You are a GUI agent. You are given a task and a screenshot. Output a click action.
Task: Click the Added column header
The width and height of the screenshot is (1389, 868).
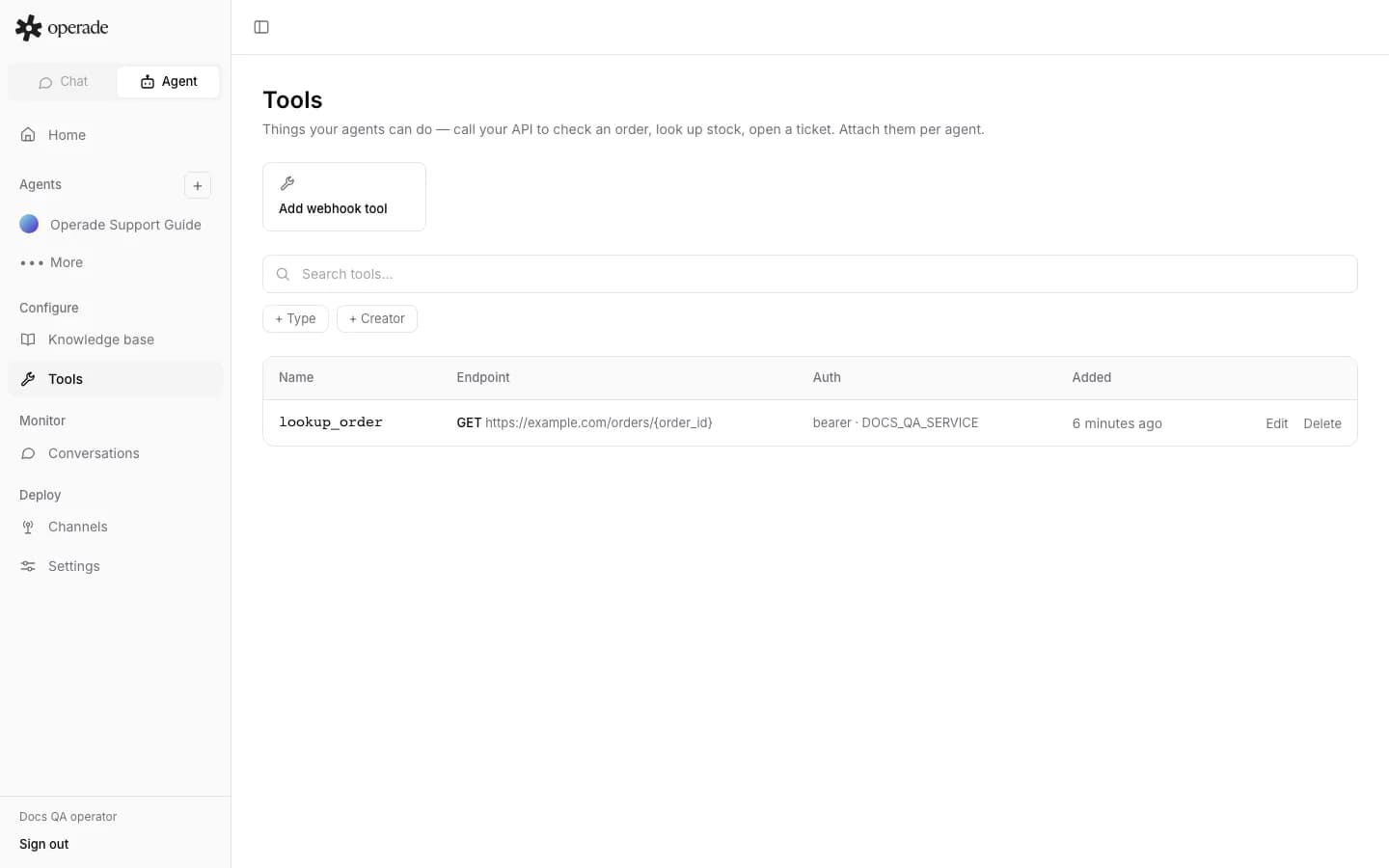point(1092,377)
